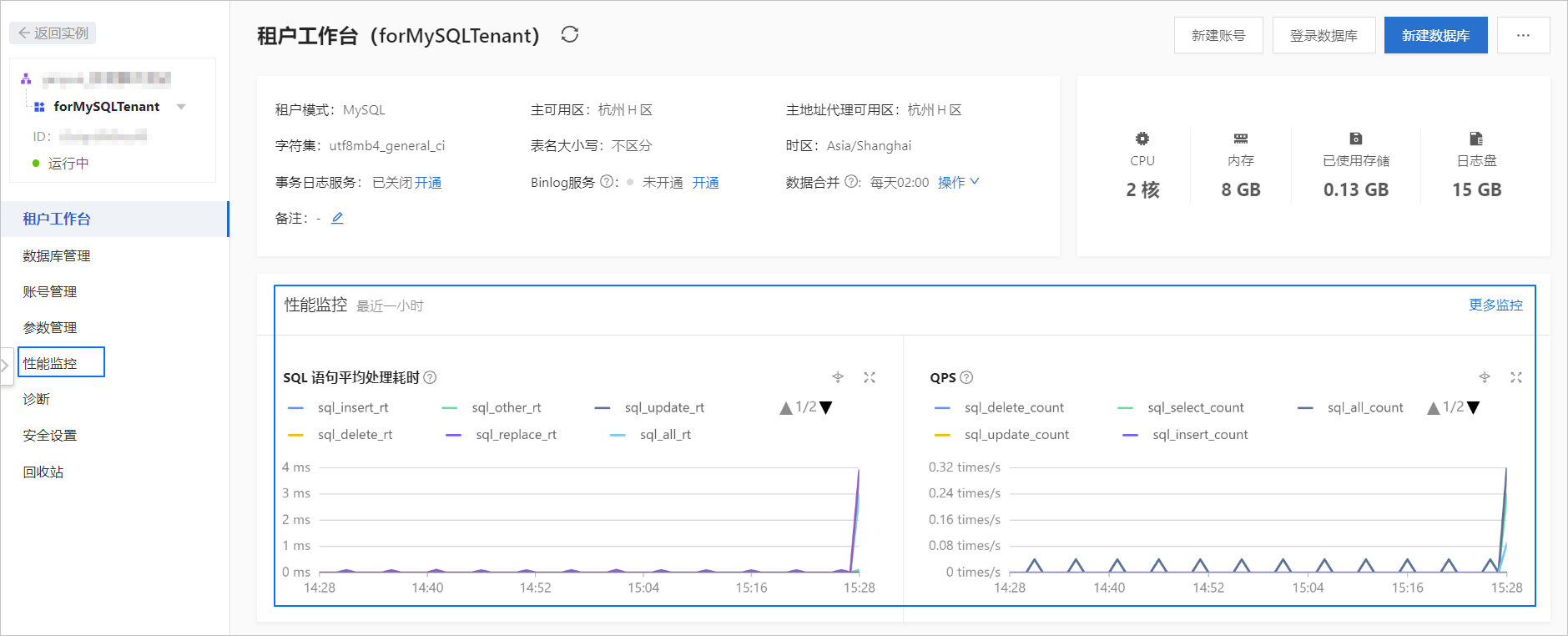Image resolution: width=1568 pixels, height=636 pixels.
Task: Toggle sql_insert_count legend series
Action: (1186, 434)
